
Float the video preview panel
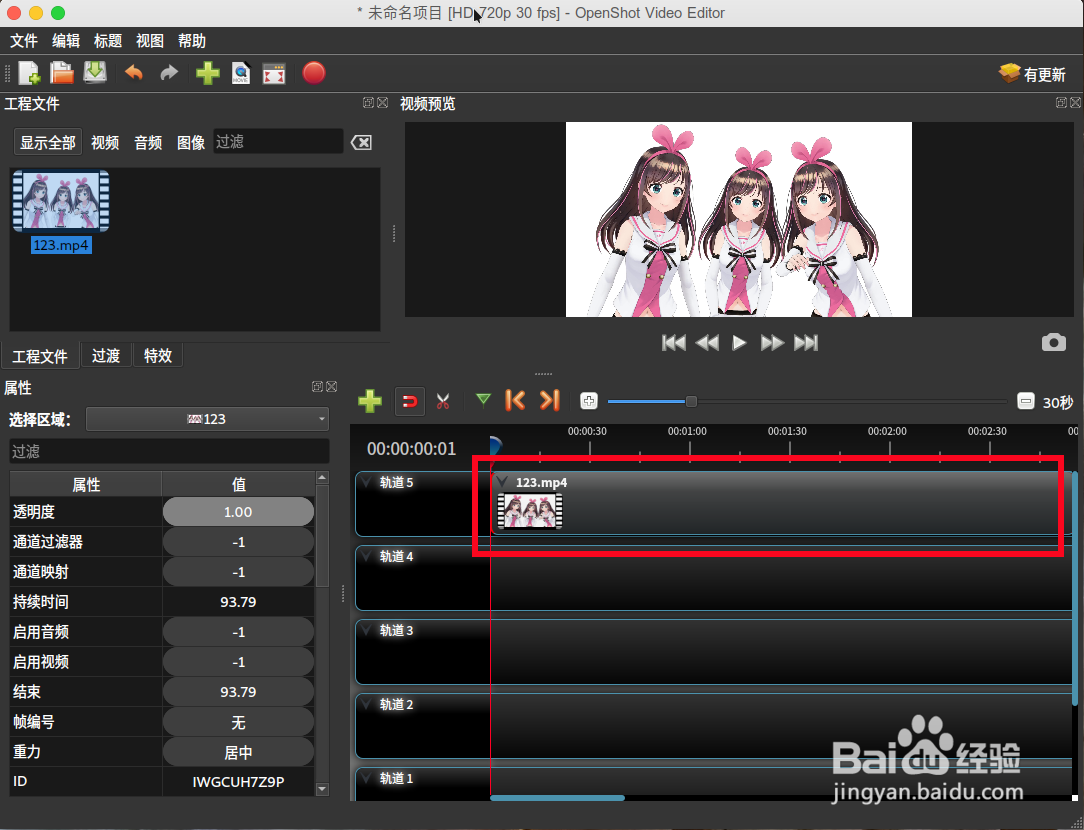click(1061, 102)
